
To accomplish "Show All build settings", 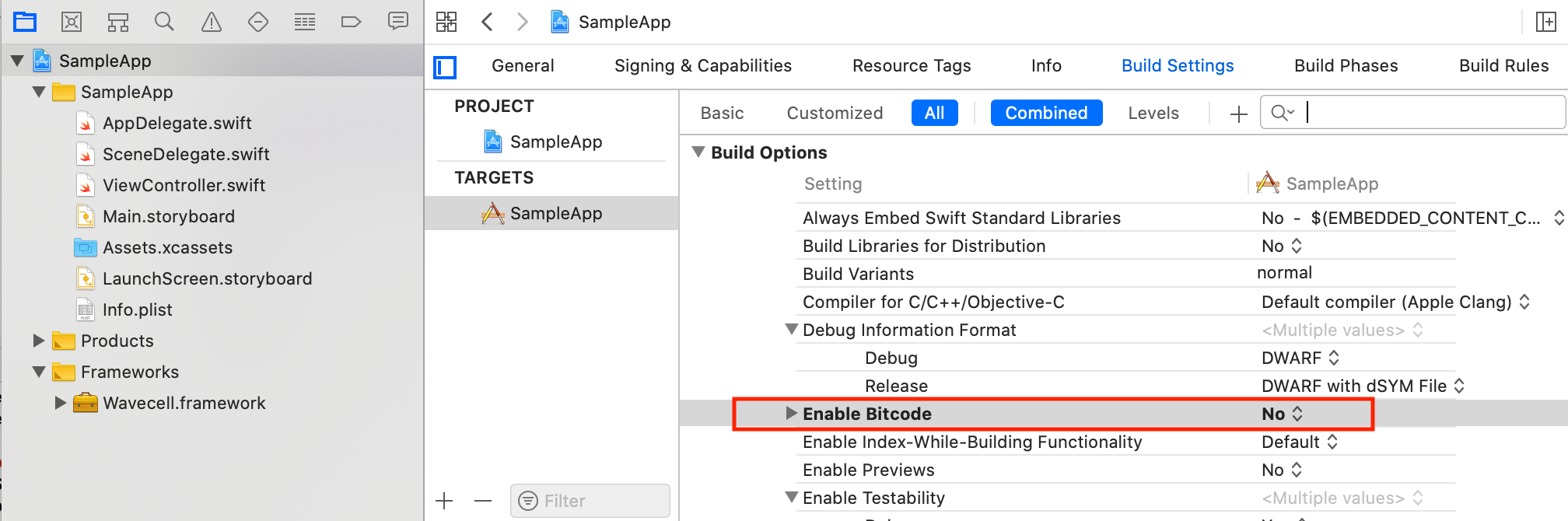I will 934,114.
